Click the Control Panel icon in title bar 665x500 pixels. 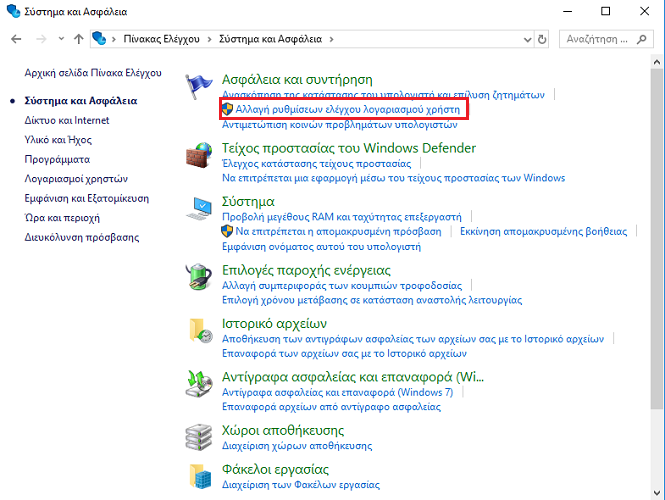(x=14, y=11)
